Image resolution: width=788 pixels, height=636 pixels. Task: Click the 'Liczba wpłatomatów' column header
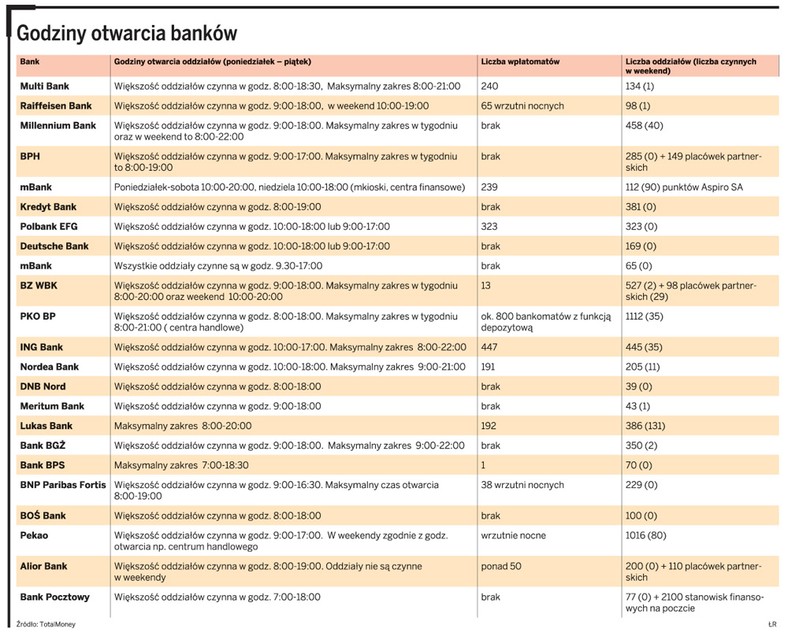520,61
